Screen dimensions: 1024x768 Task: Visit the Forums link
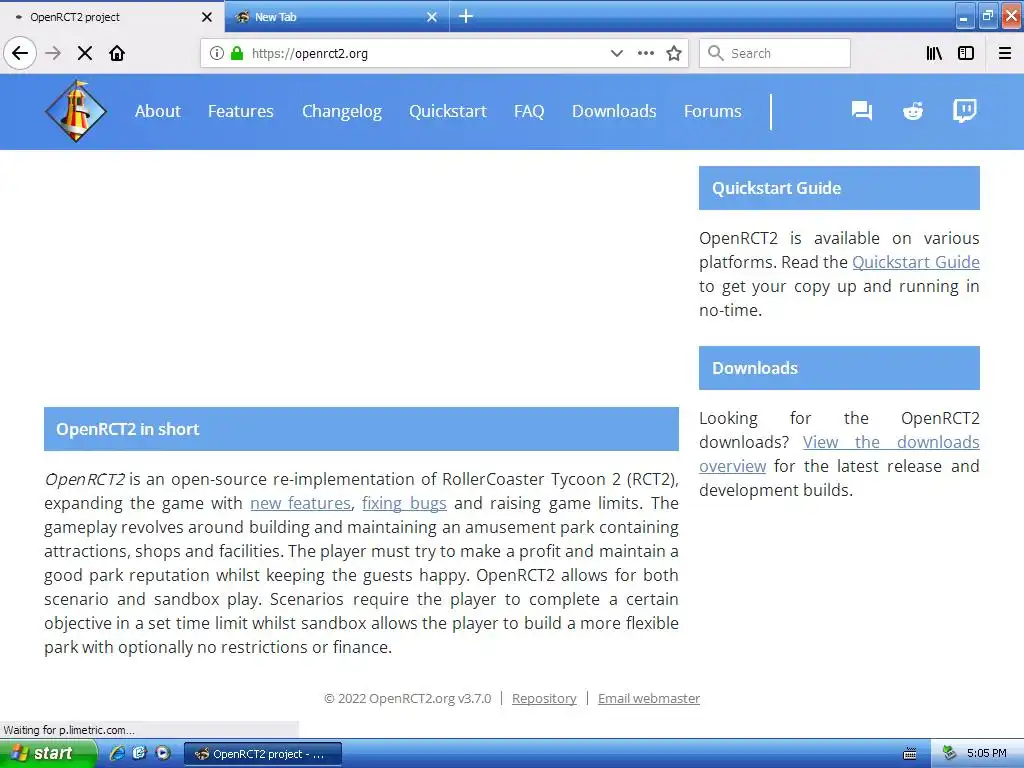click(x=712, y=111)
